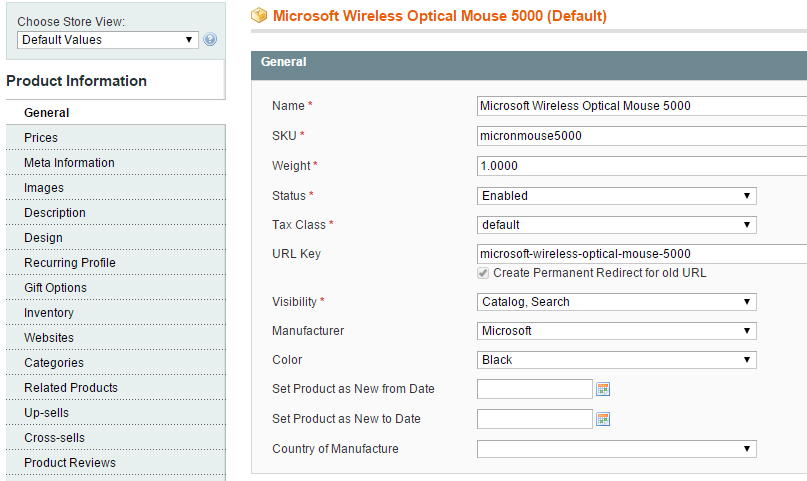
Task: Open the Related Products tab
Action: pyautogui.click(x=116, y=387)
